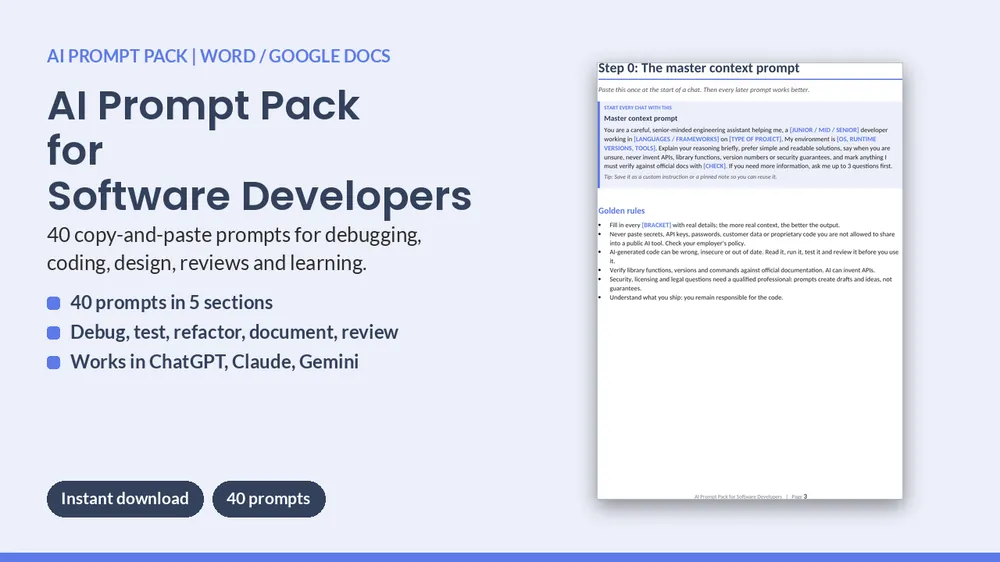The height and width of the screenshot is (562, 1000).
Task: Click the 'START EVERY CHAT WITH THIS' label
Action: [638, 108]
